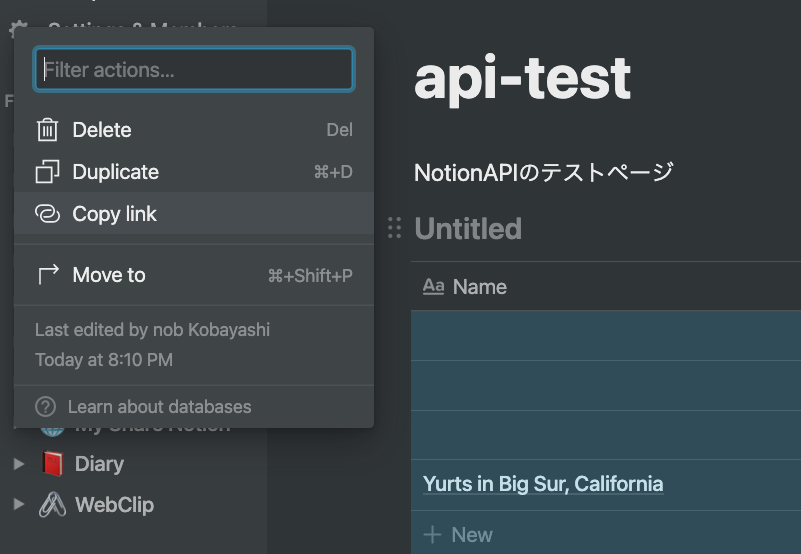
Task: Click the six-dot drag handle beside Untitled
Action: click(x=394, y=228)
